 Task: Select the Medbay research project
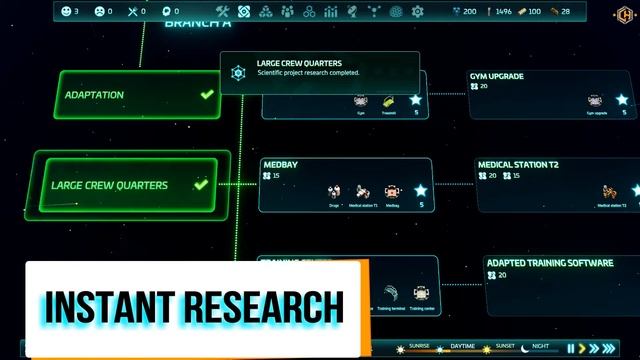[x=346, y=185]
